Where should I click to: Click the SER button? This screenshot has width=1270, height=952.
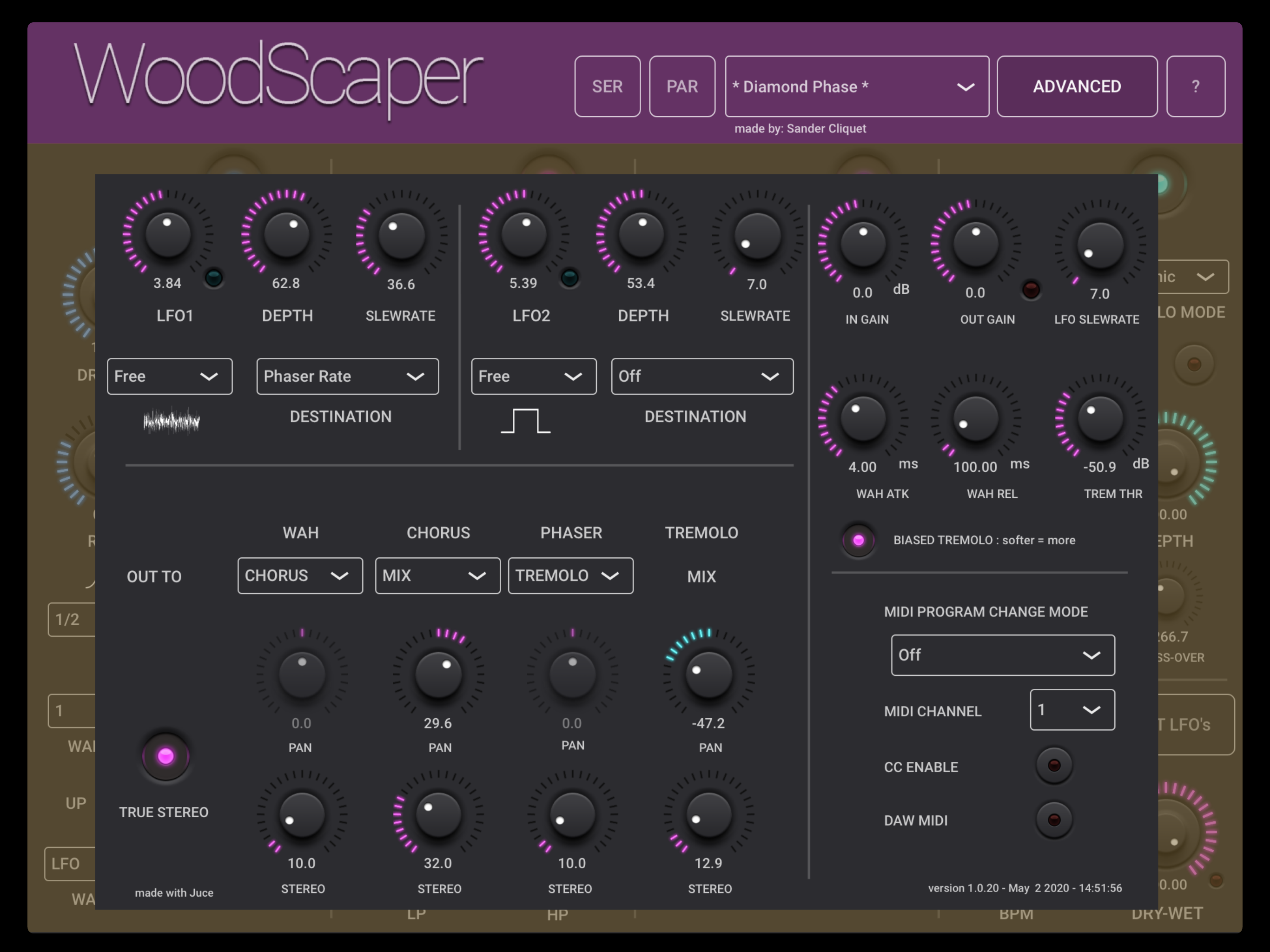coord(608,86)
